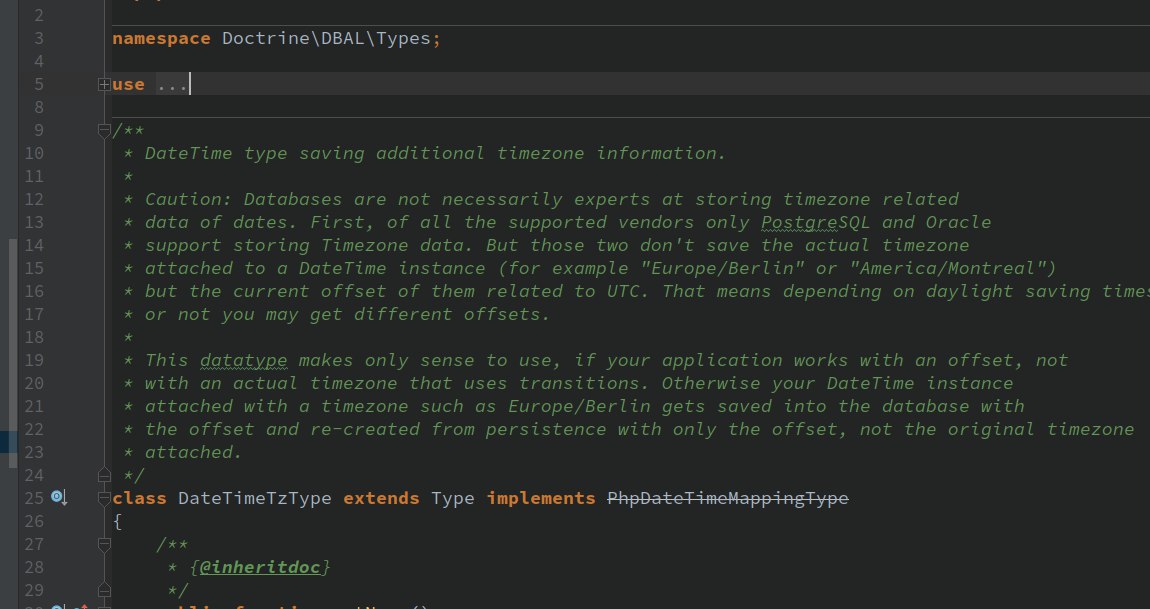Click the DateTimeTzType class name
This screenshot has width=1150, height=609.
pyautogui.click(x=254, y=498)
